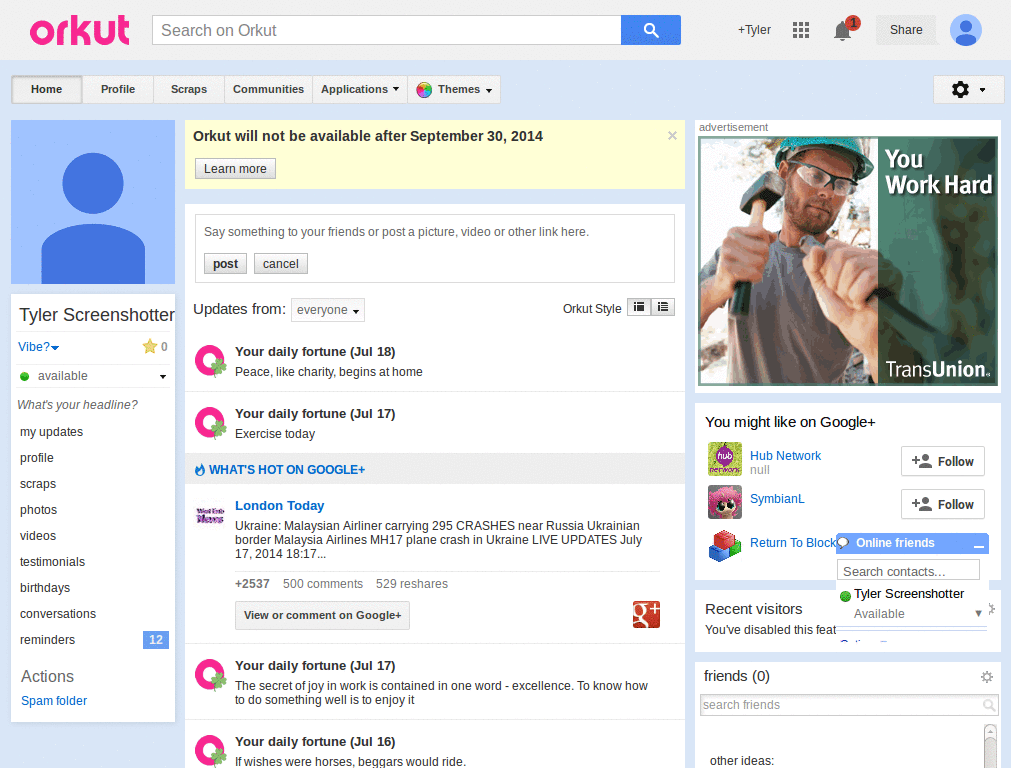Image resolution: width=1024 pixels, height=768 pixels.
Task: Click the What's Hot flame icon
Action: [200, 470]
